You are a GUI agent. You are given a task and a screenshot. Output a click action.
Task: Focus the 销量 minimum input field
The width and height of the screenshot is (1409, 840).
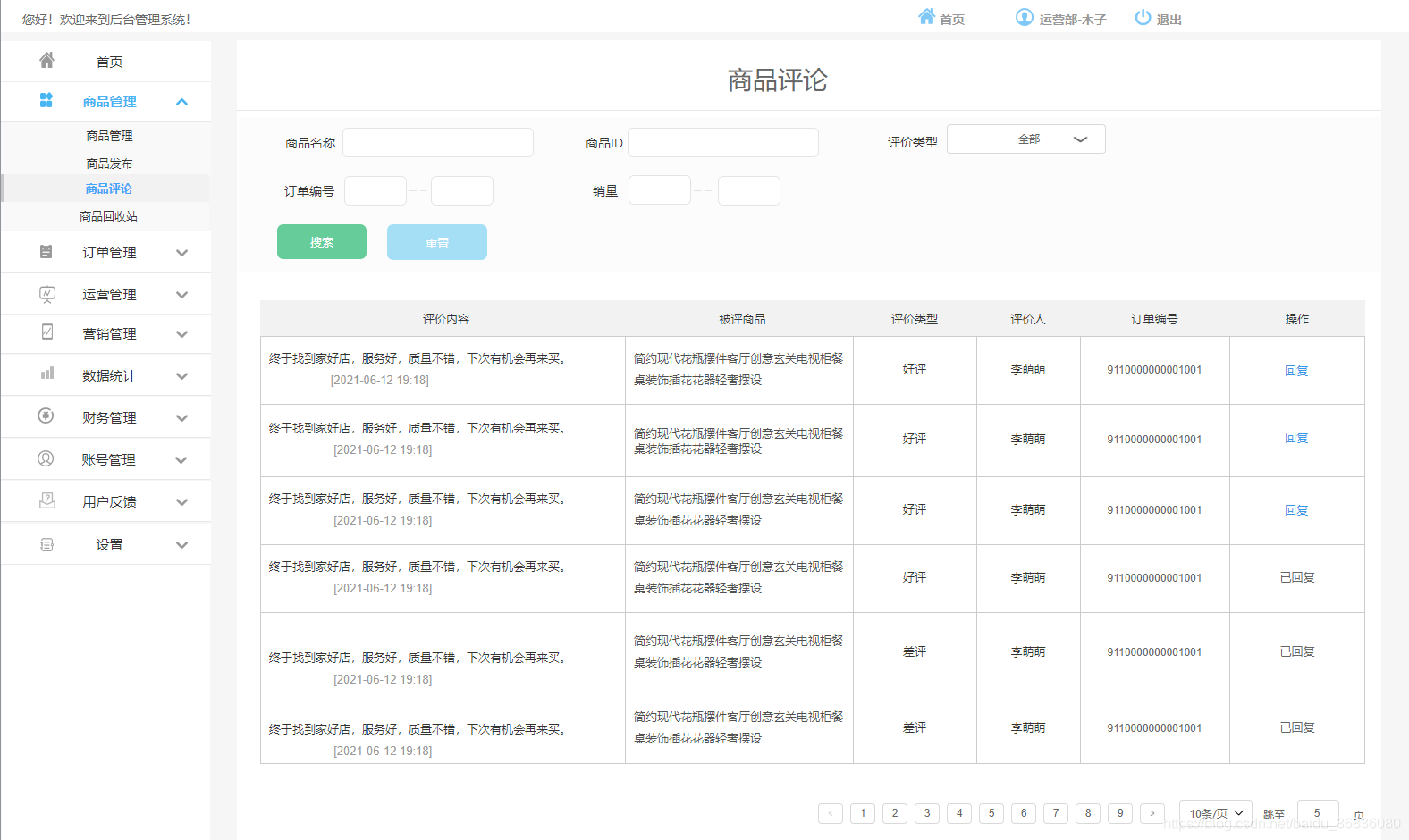(660, 190)
